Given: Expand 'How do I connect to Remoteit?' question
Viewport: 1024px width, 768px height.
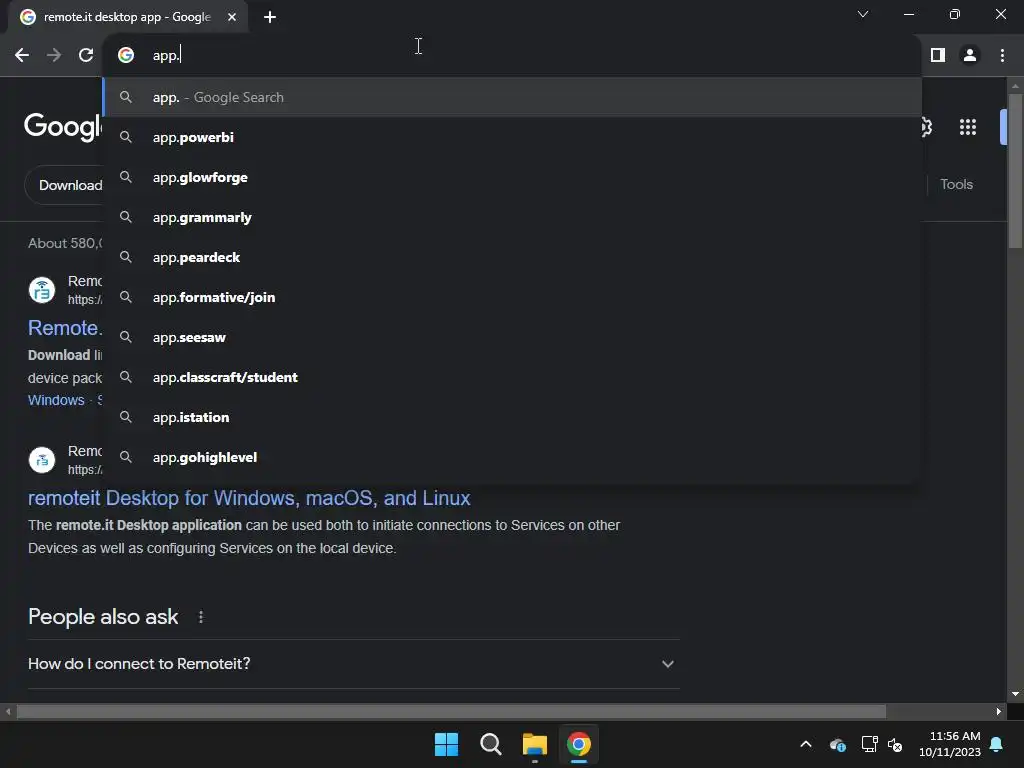Looking at the screenshot, I should [354, 664].
